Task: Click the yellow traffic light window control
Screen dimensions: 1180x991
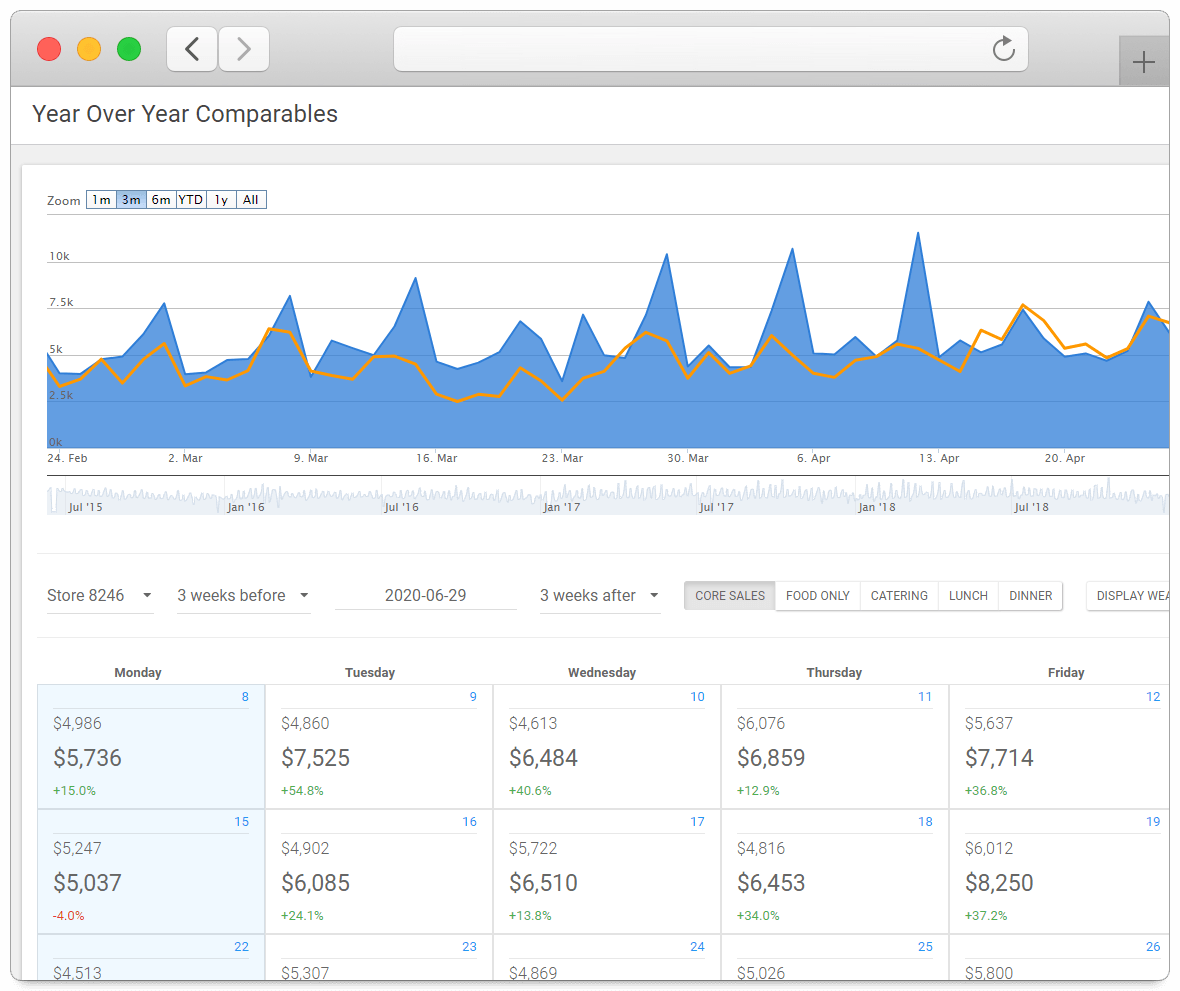Action: click(x=88, y=48)
